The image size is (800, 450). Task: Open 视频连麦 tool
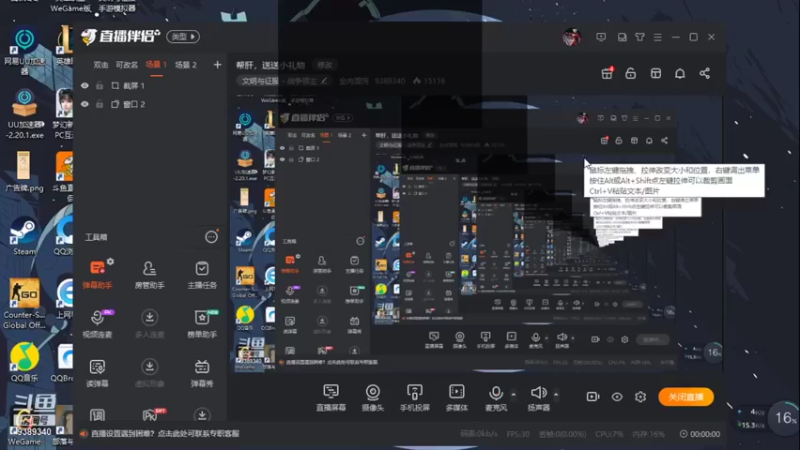97,323
